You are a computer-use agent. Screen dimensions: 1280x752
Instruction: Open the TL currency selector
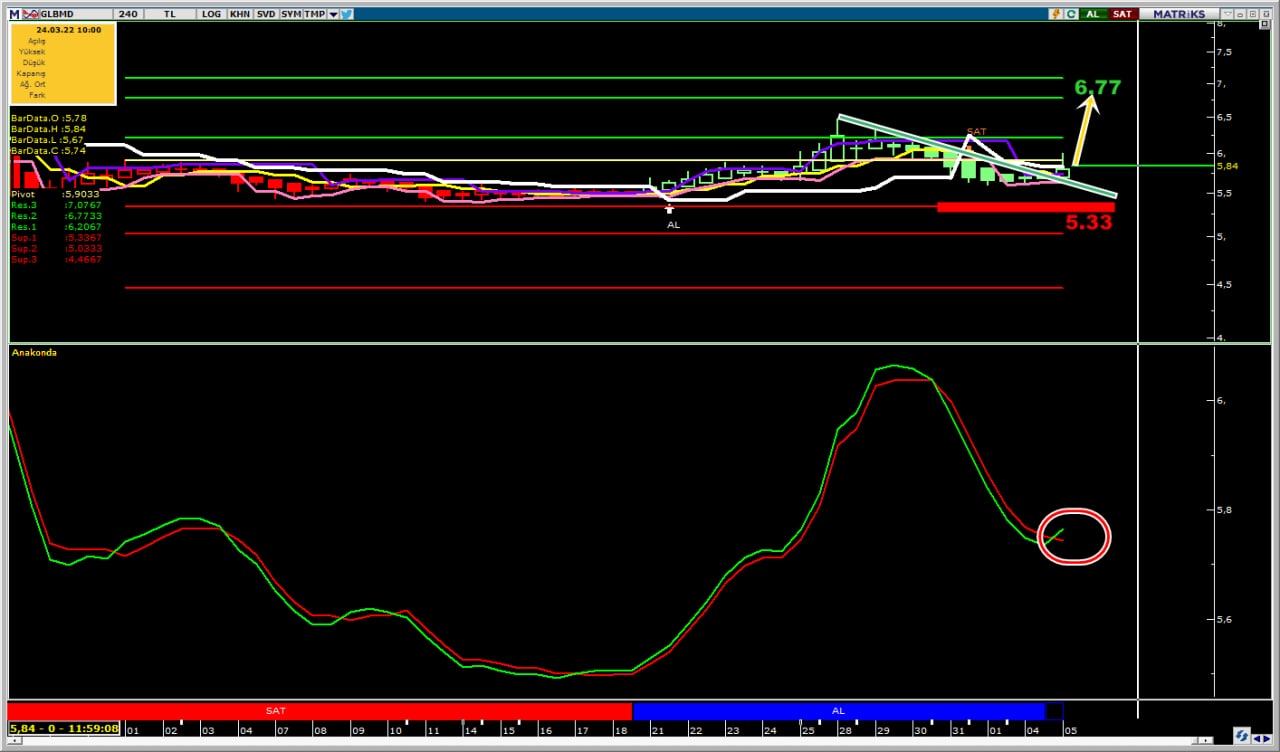coord(169,14)
